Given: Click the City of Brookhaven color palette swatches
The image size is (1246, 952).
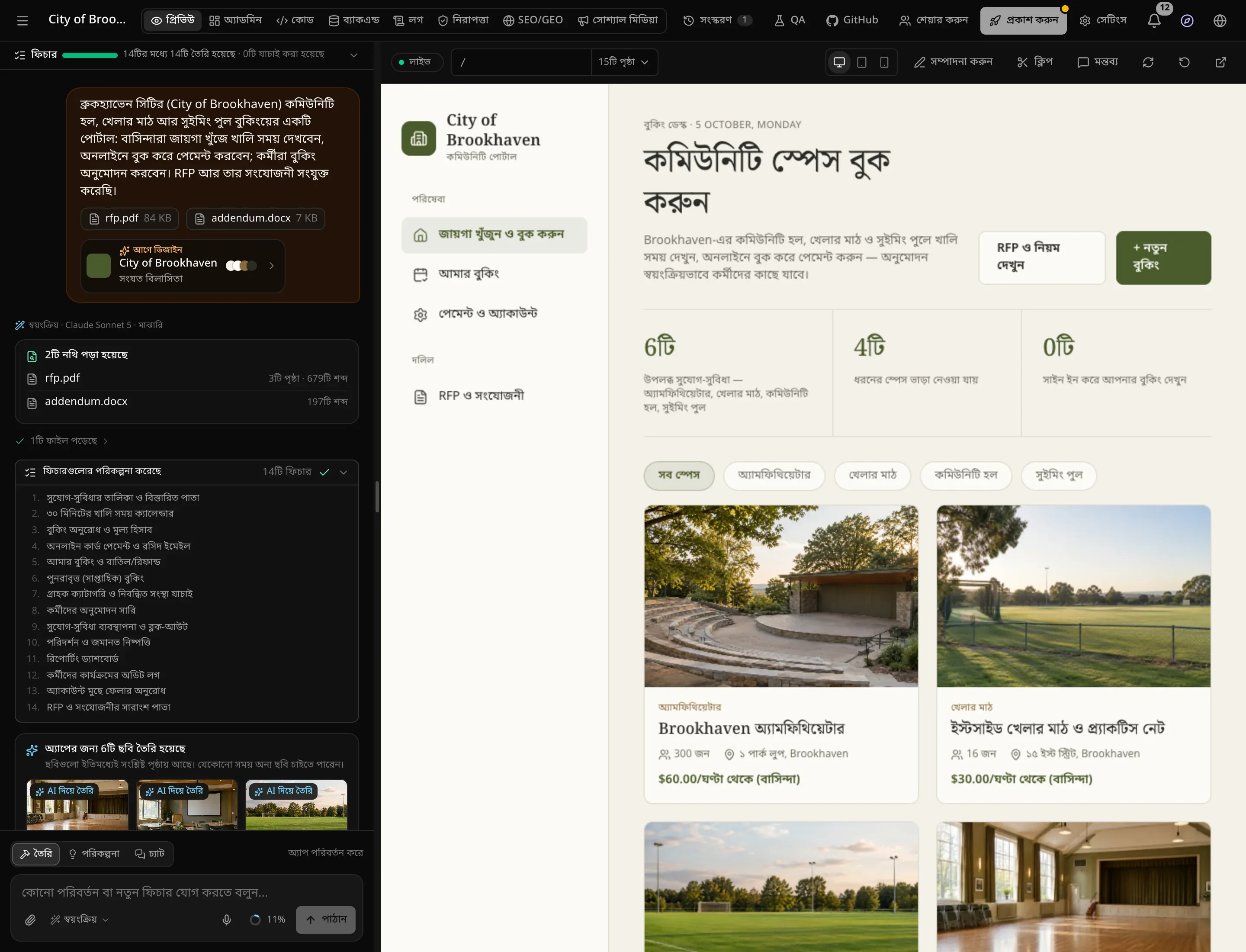Looking at the screenshot, I should [242, 266].
